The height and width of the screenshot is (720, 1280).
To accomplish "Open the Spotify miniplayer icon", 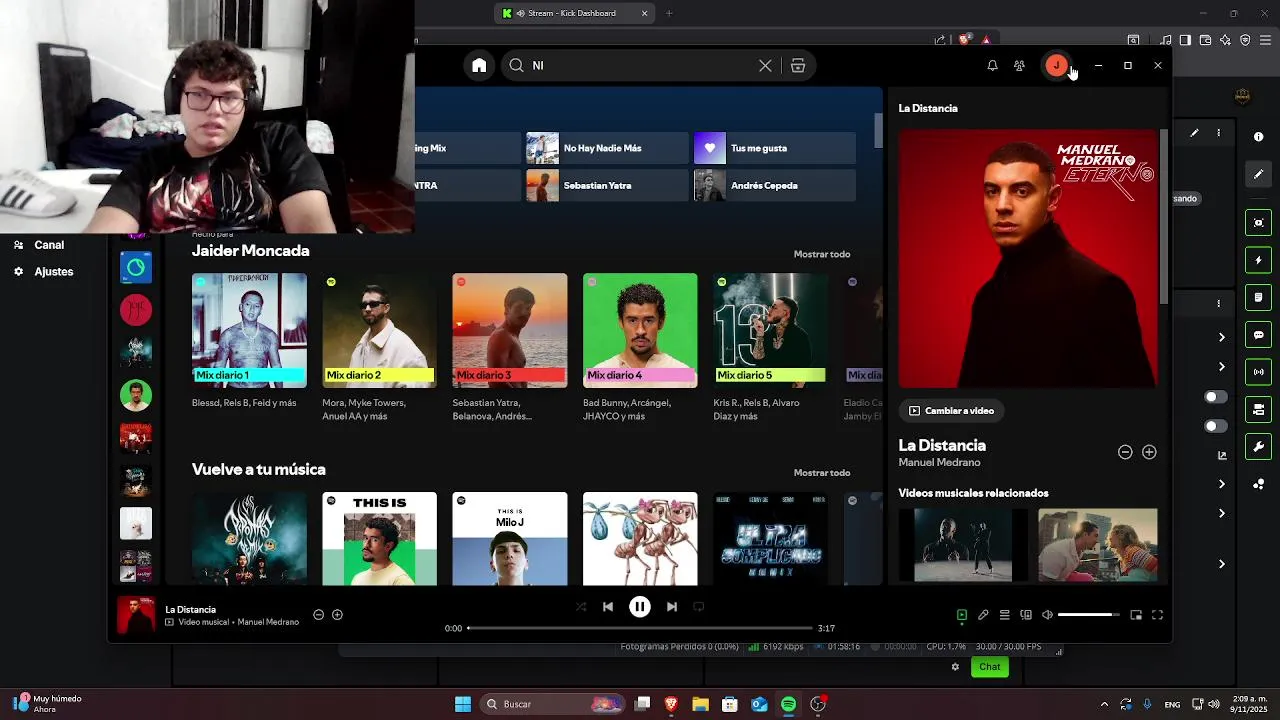I will 1136,615.
